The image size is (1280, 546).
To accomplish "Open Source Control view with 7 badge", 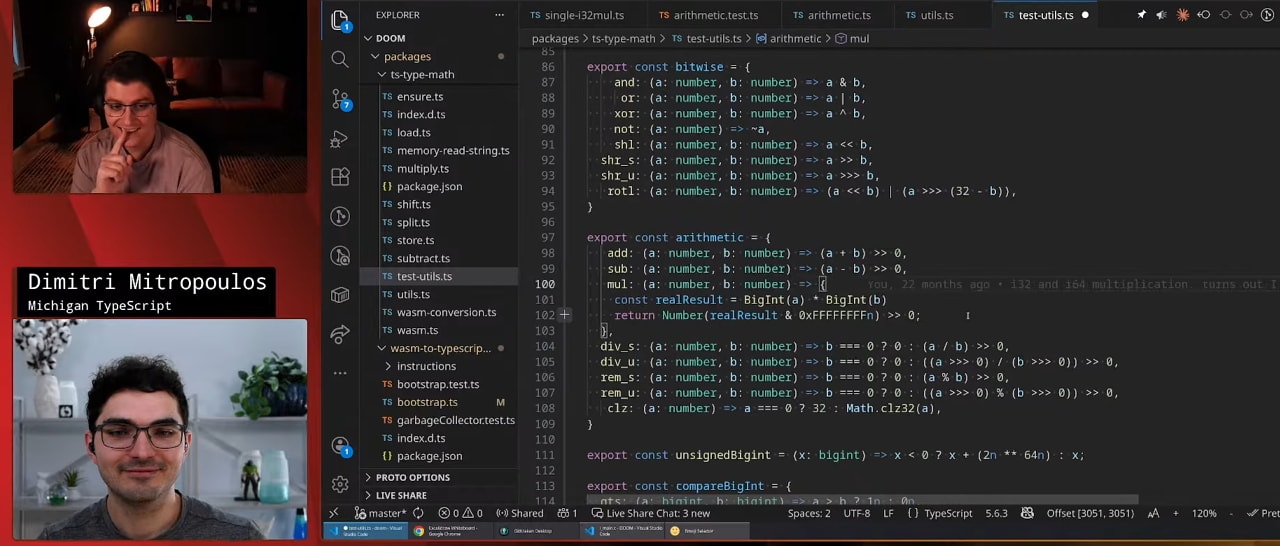I will (340, 99).
